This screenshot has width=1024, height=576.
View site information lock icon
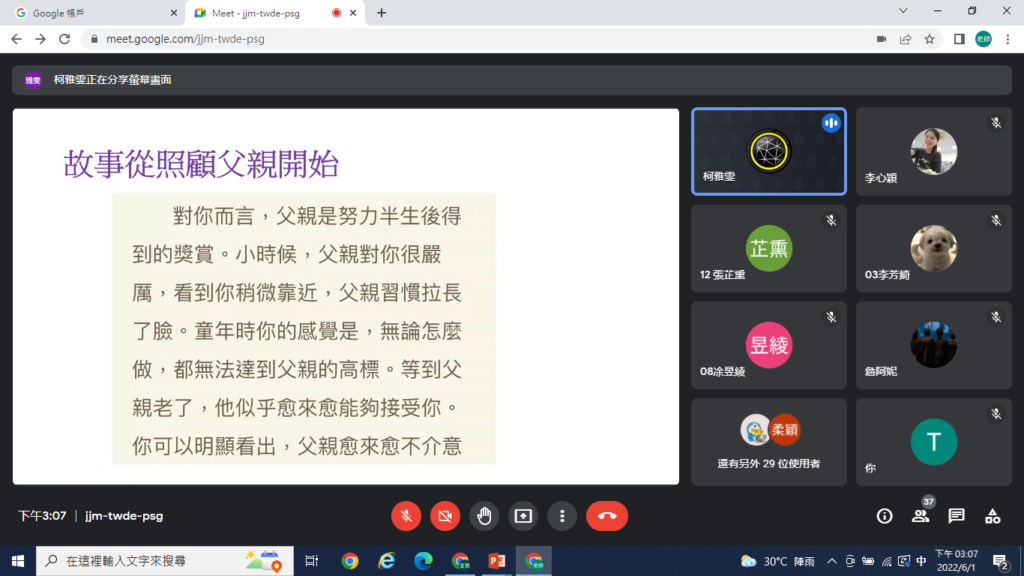point(94,39)
